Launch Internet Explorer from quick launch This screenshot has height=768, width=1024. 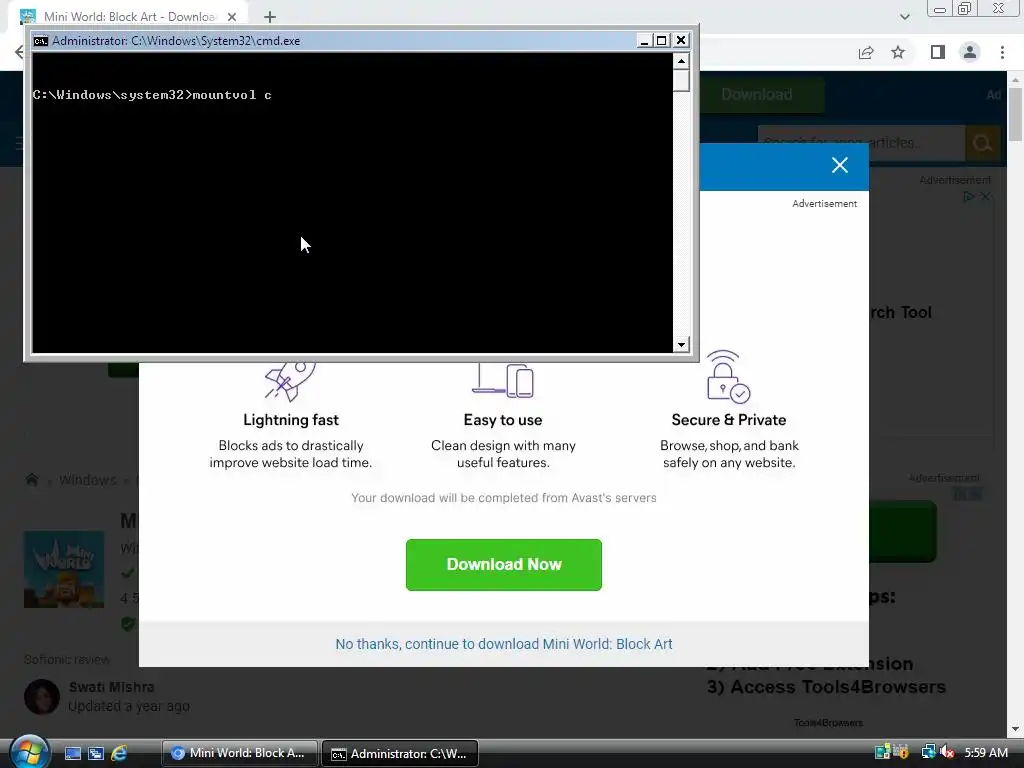119,753
